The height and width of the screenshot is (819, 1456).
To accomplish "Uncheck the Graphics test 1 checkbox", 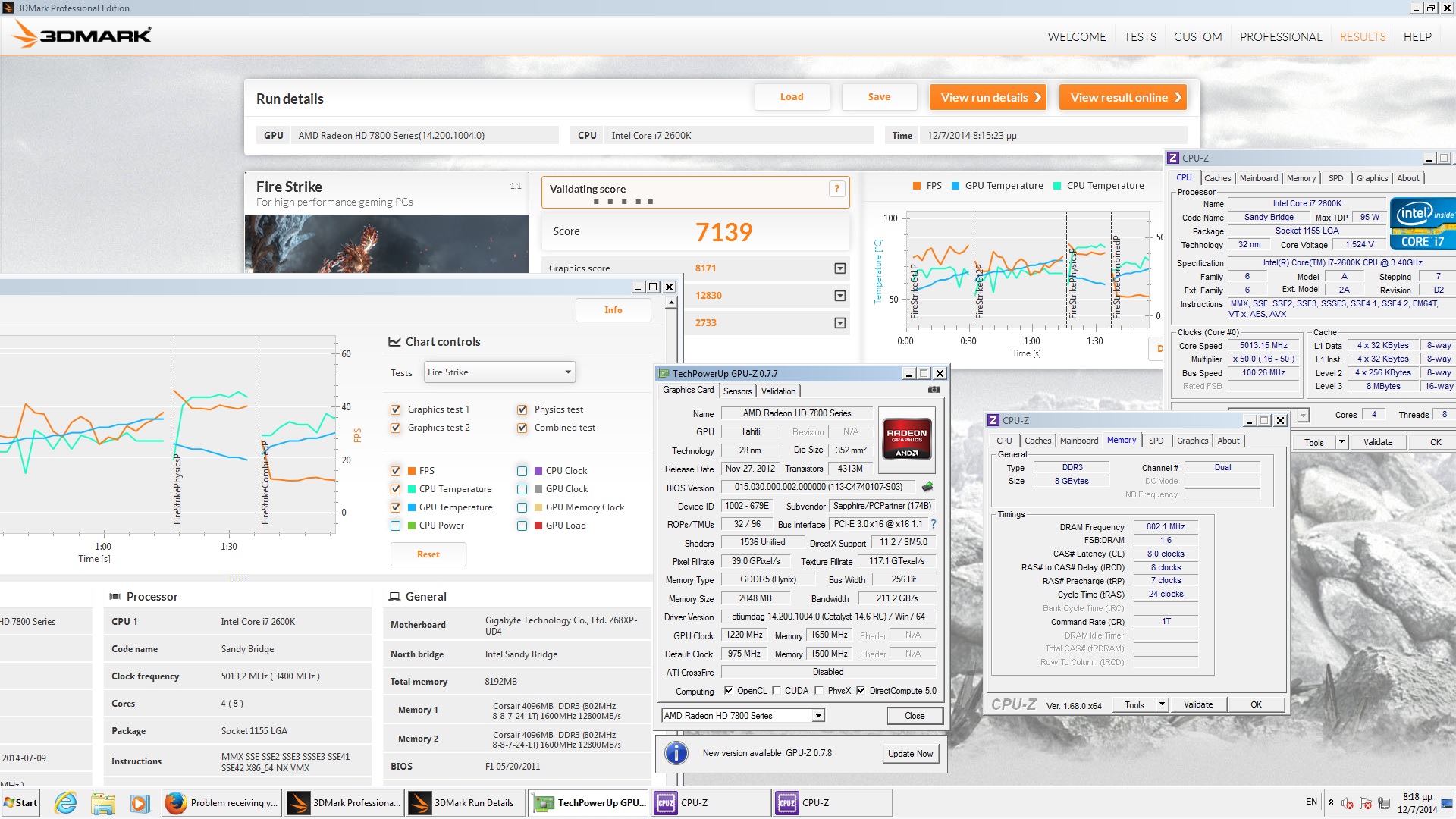I will click(395, 409).
